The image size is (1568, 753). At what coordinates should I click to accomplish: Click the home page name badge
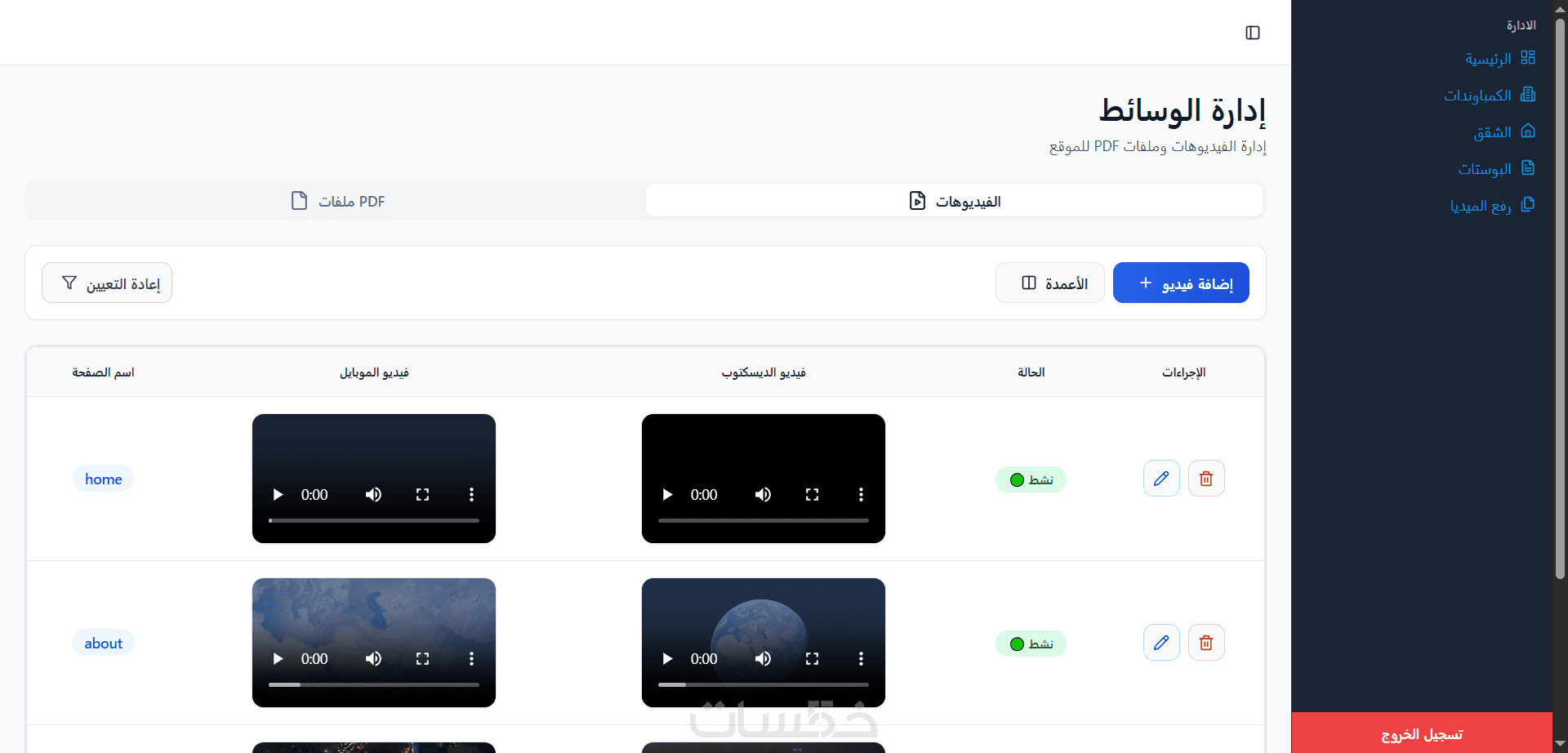pyautogui.click(x=103, y=479)
